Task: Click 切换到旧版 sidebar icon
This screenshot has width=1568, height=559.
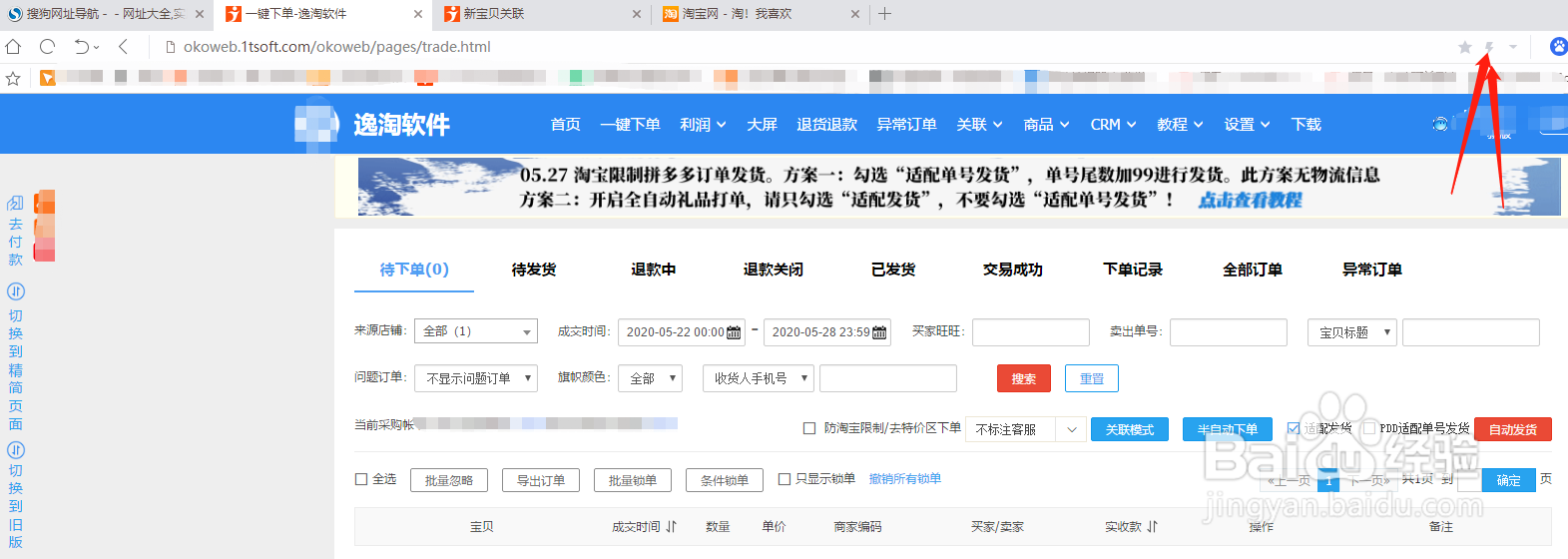Action: (x=16, y=450)
